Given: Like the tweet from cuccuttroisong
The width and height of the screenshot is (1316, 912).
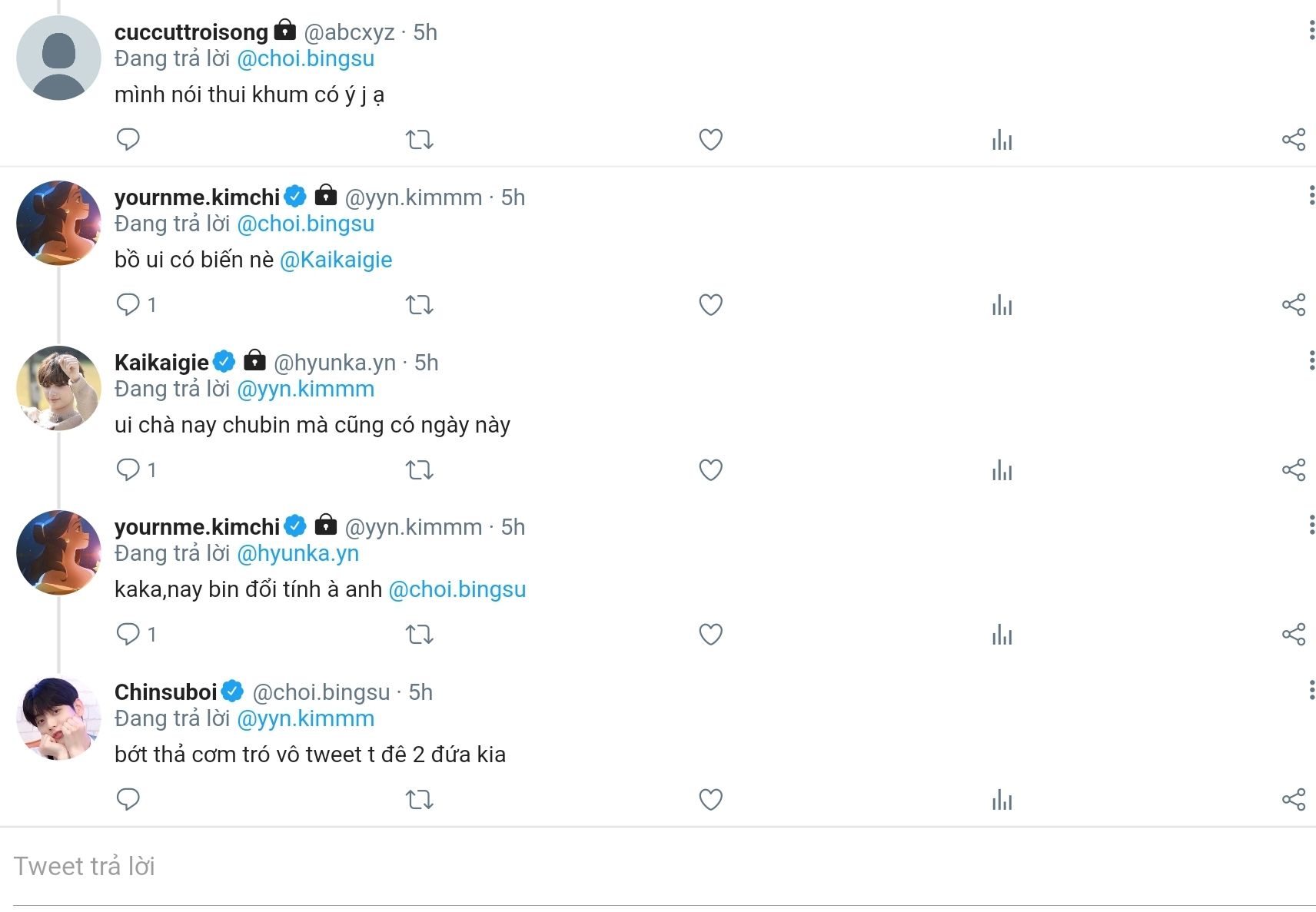Looking at the screenshot, I should click(710, 140).
